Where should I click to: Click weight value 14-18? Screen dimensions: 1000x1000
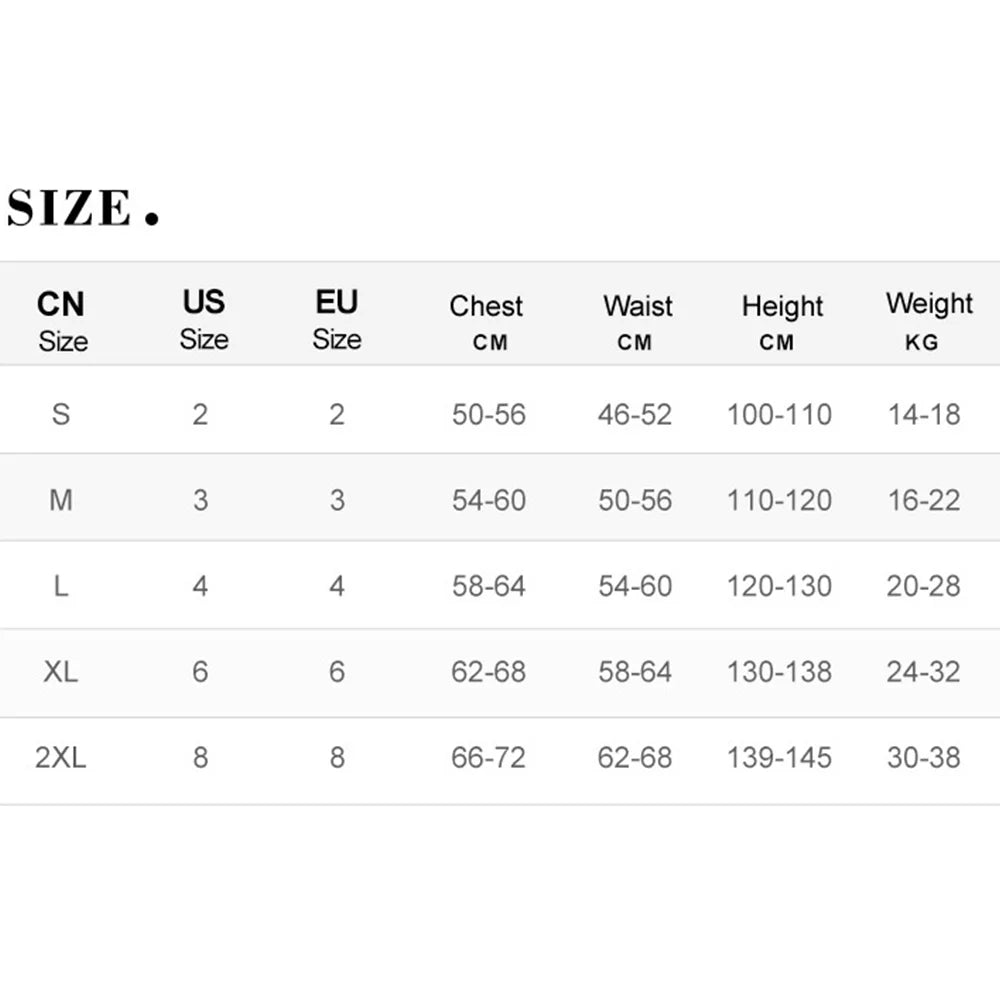pos(923,414)
